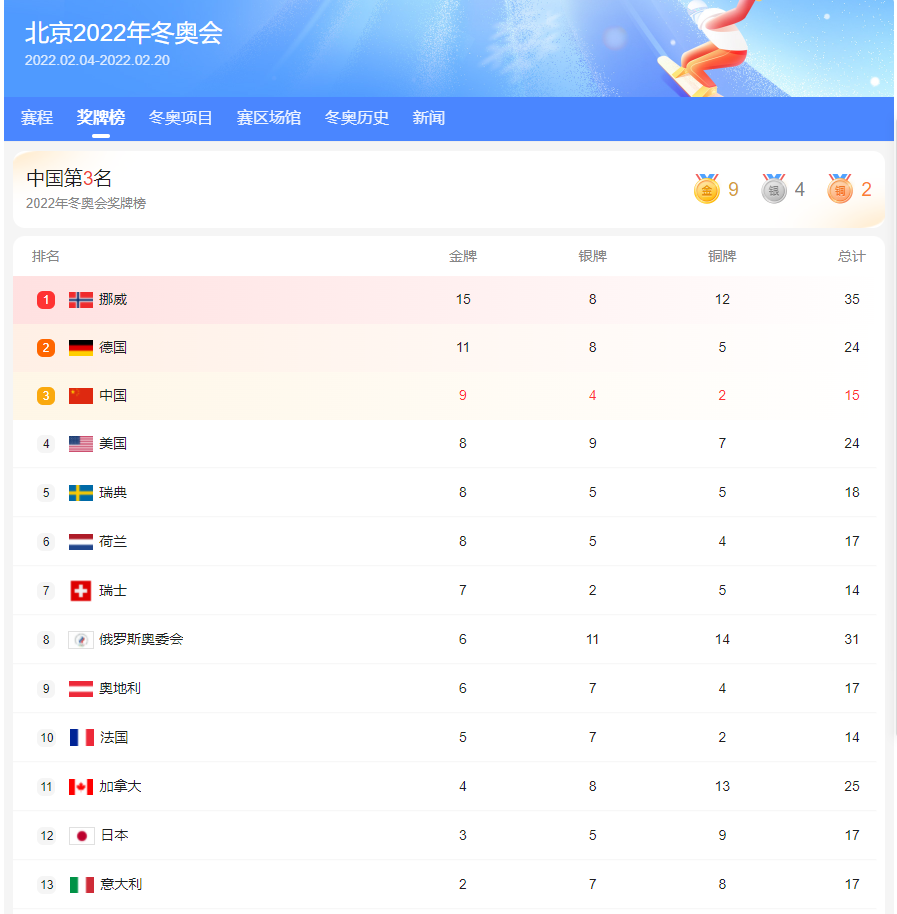Click the Canada flag icon

click(80, 787)
